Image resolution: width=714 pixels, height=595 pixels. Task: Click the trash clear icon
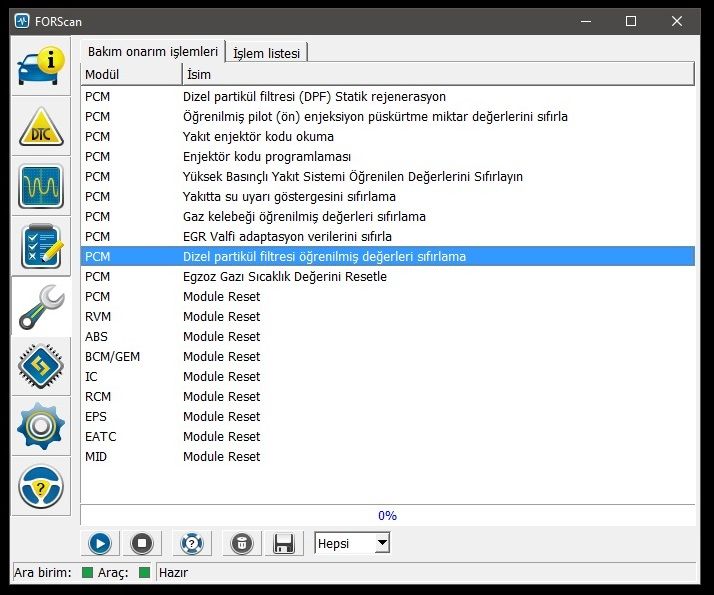point(242,543)
